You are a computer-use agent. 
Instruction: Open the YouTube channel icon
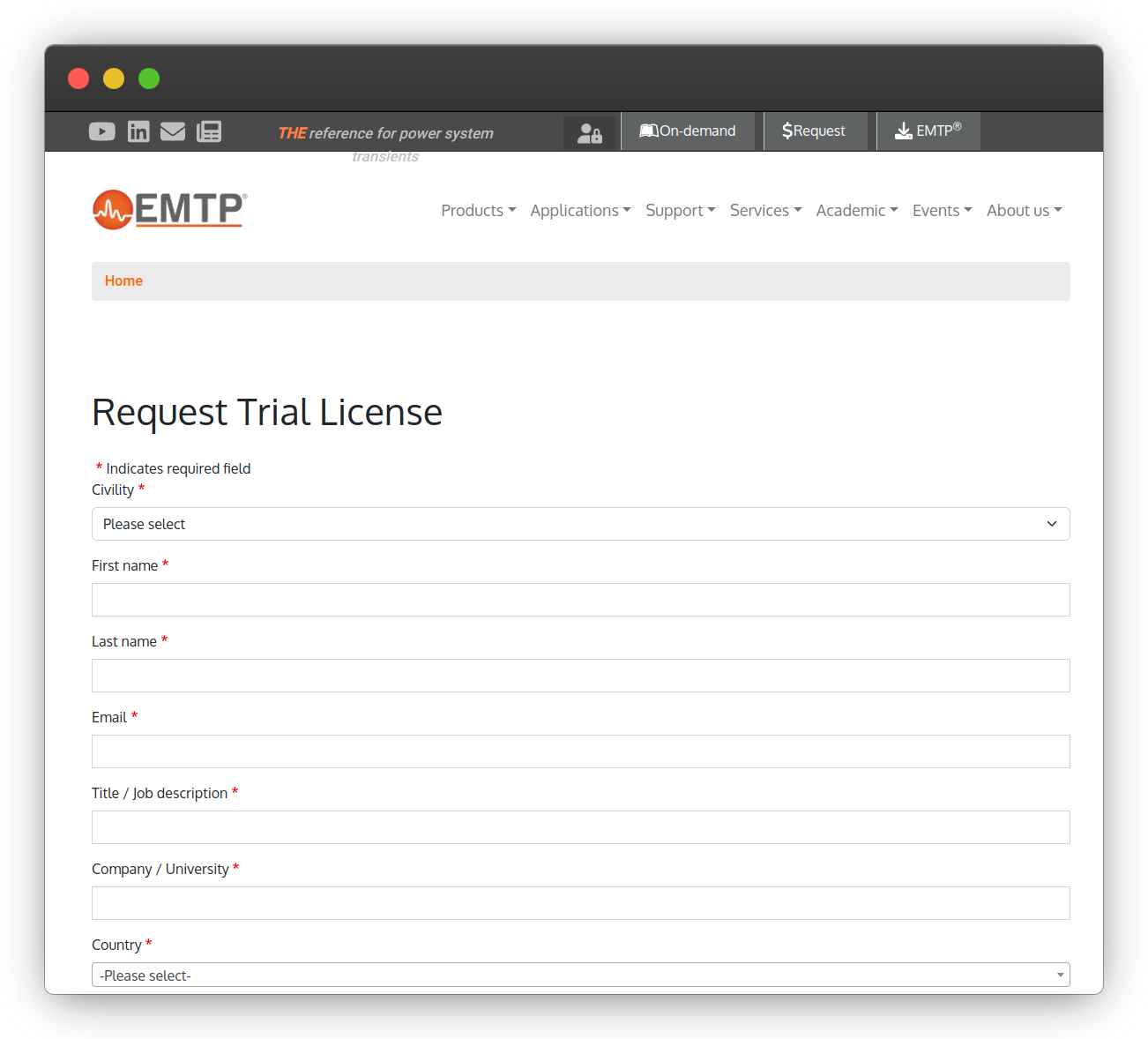(102, 131)
